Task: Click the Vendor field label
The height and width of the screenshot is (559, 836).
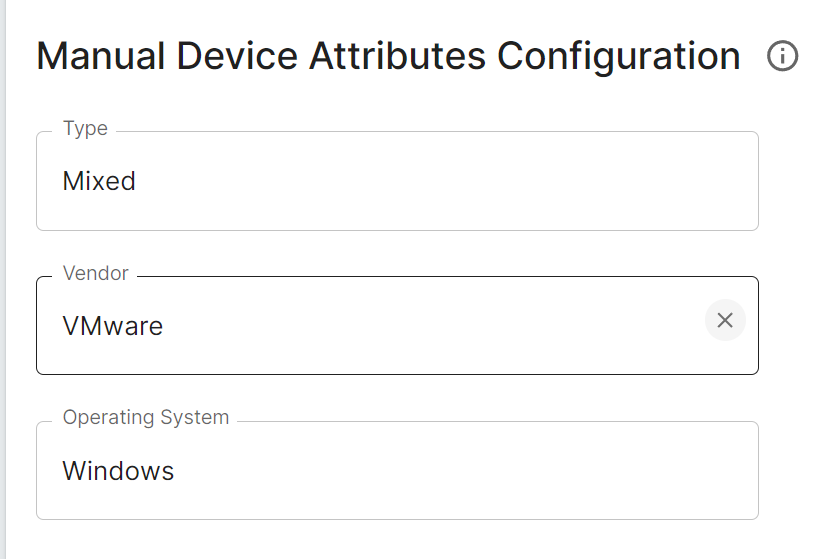Action: pyautogui.click(x=96, y=274)
